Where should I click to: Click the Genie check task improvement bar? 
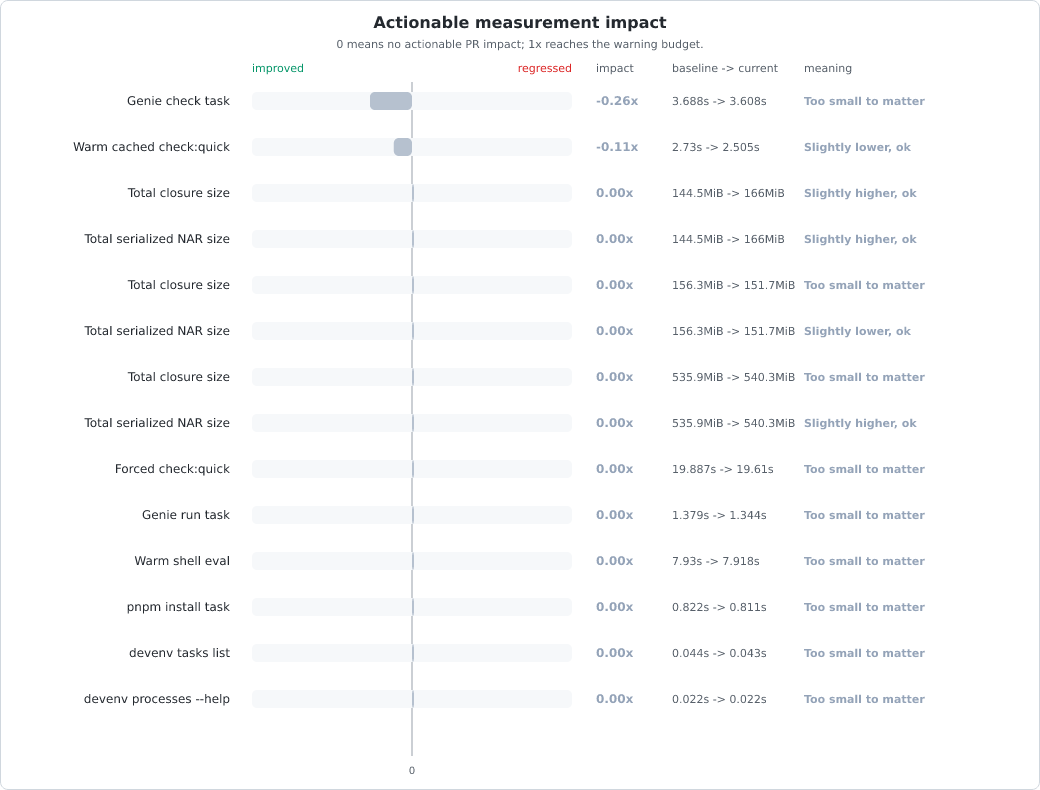pyautogui.click(x=391, y=101)
